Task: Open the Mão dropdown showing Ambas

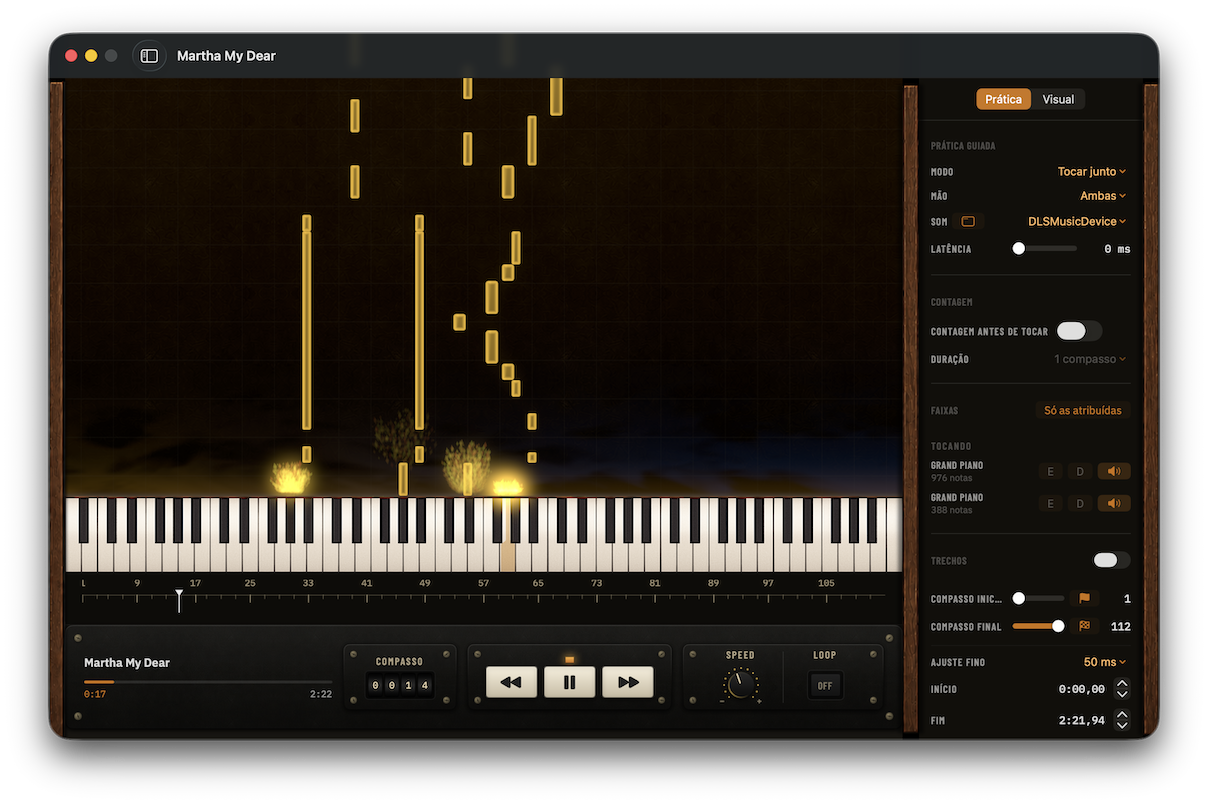Action: point(1103,196)
